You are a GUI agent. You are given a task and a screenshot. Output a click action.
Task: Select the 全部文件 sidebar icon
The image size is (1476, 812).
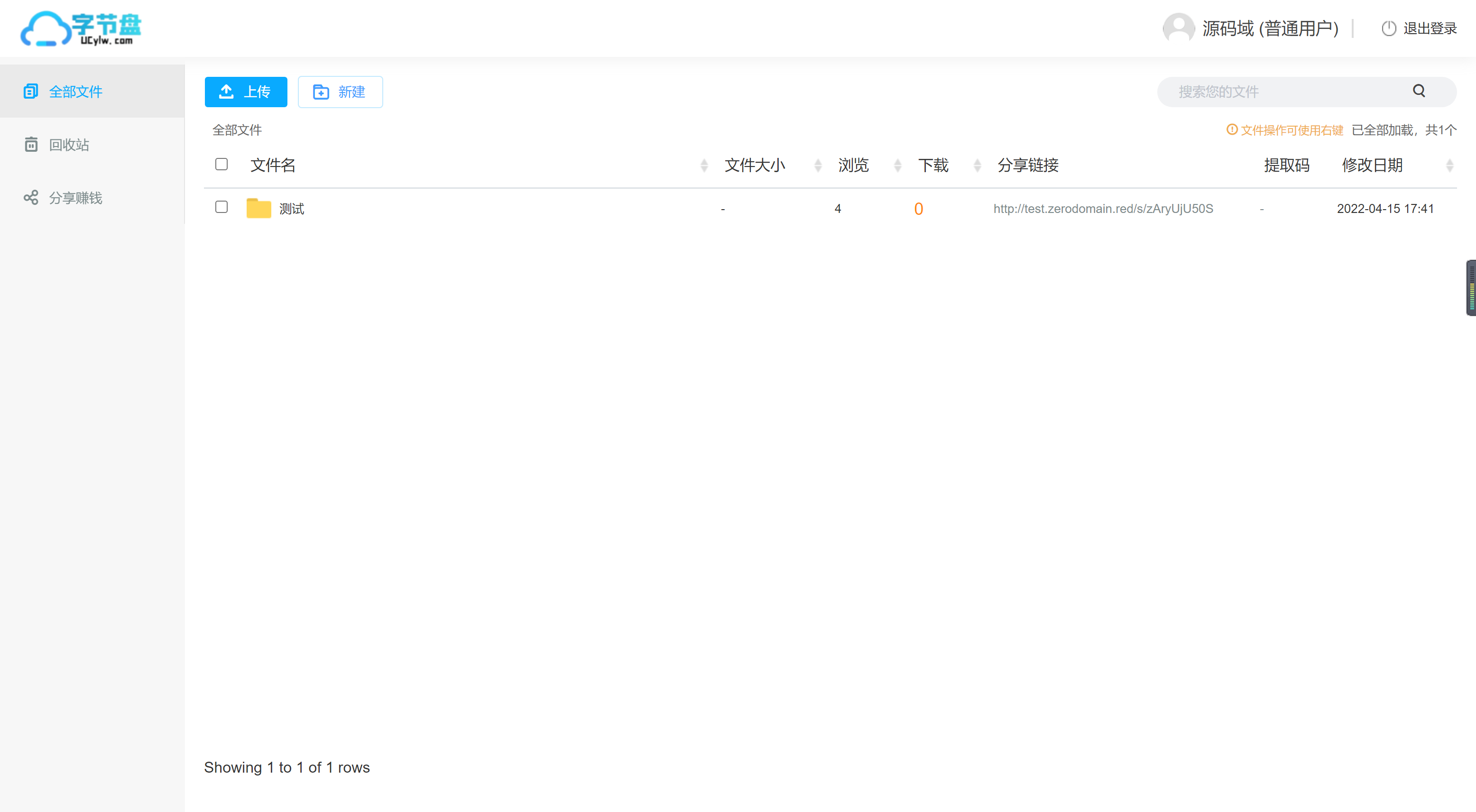point(30,91)
